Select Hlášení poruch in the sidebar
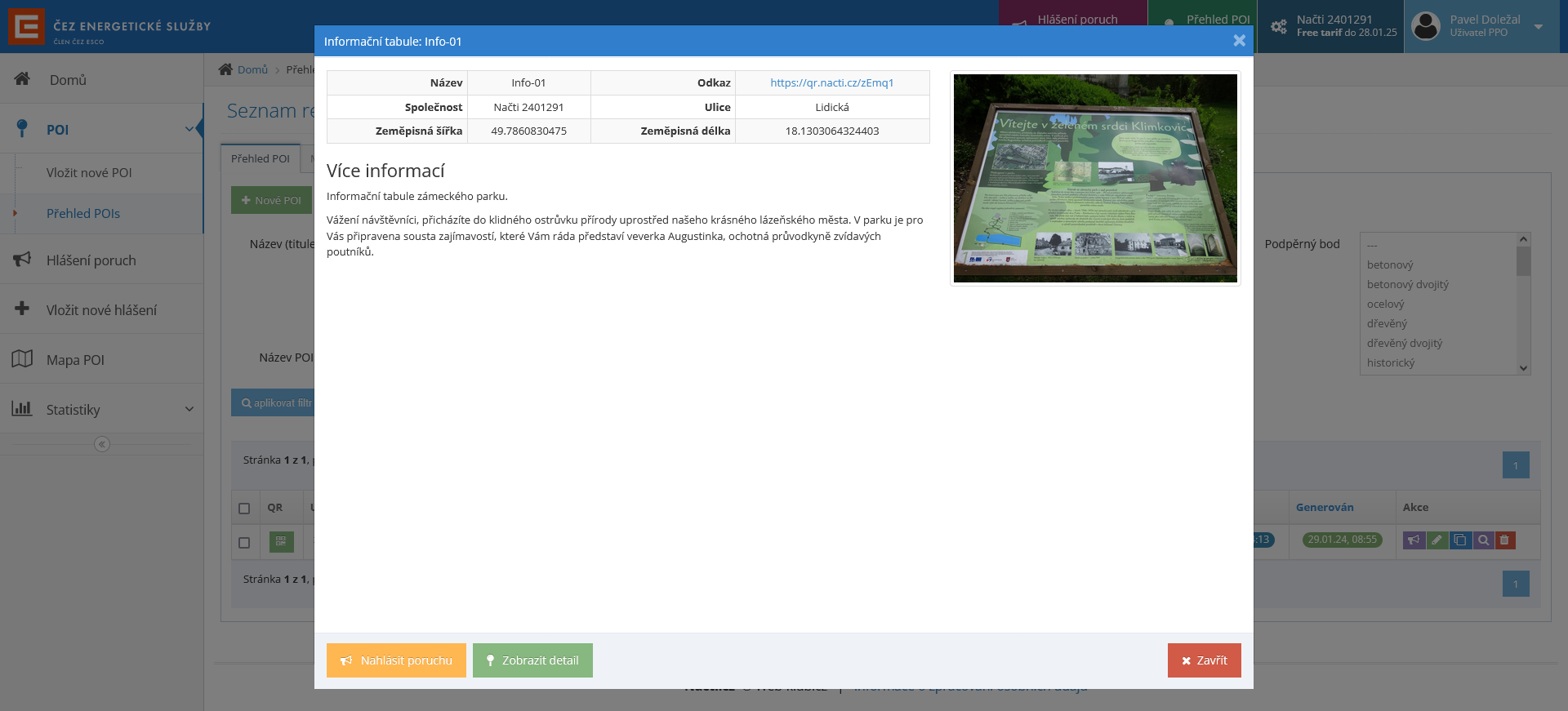The width and height of the screenshot is (1568, 711). 91,260
